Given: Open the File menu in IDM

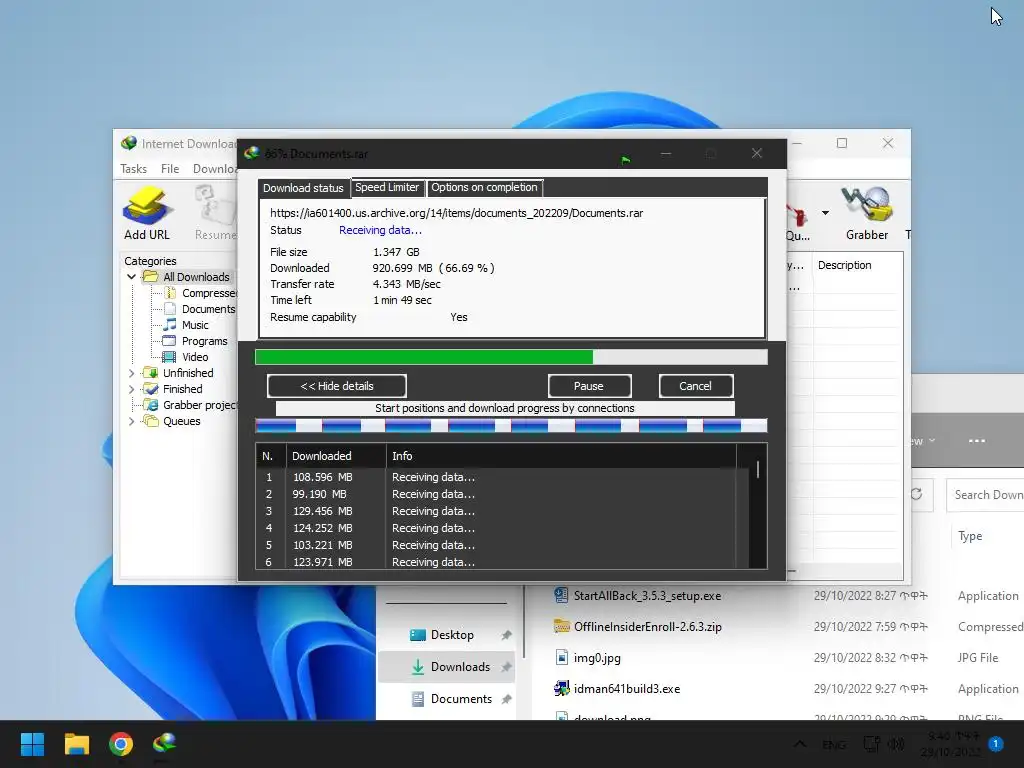Looking at the screenshot, I should tap(170, 168).
